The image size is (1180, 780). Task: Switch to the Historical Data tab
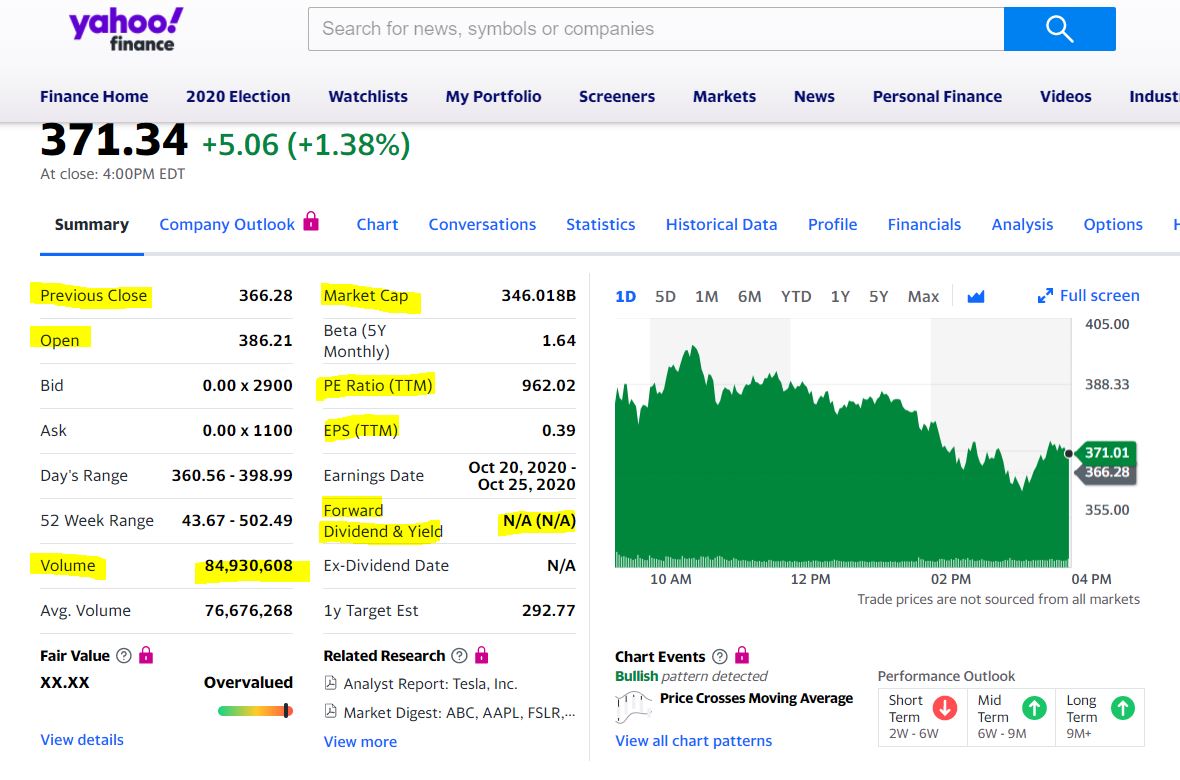[721, 224]
